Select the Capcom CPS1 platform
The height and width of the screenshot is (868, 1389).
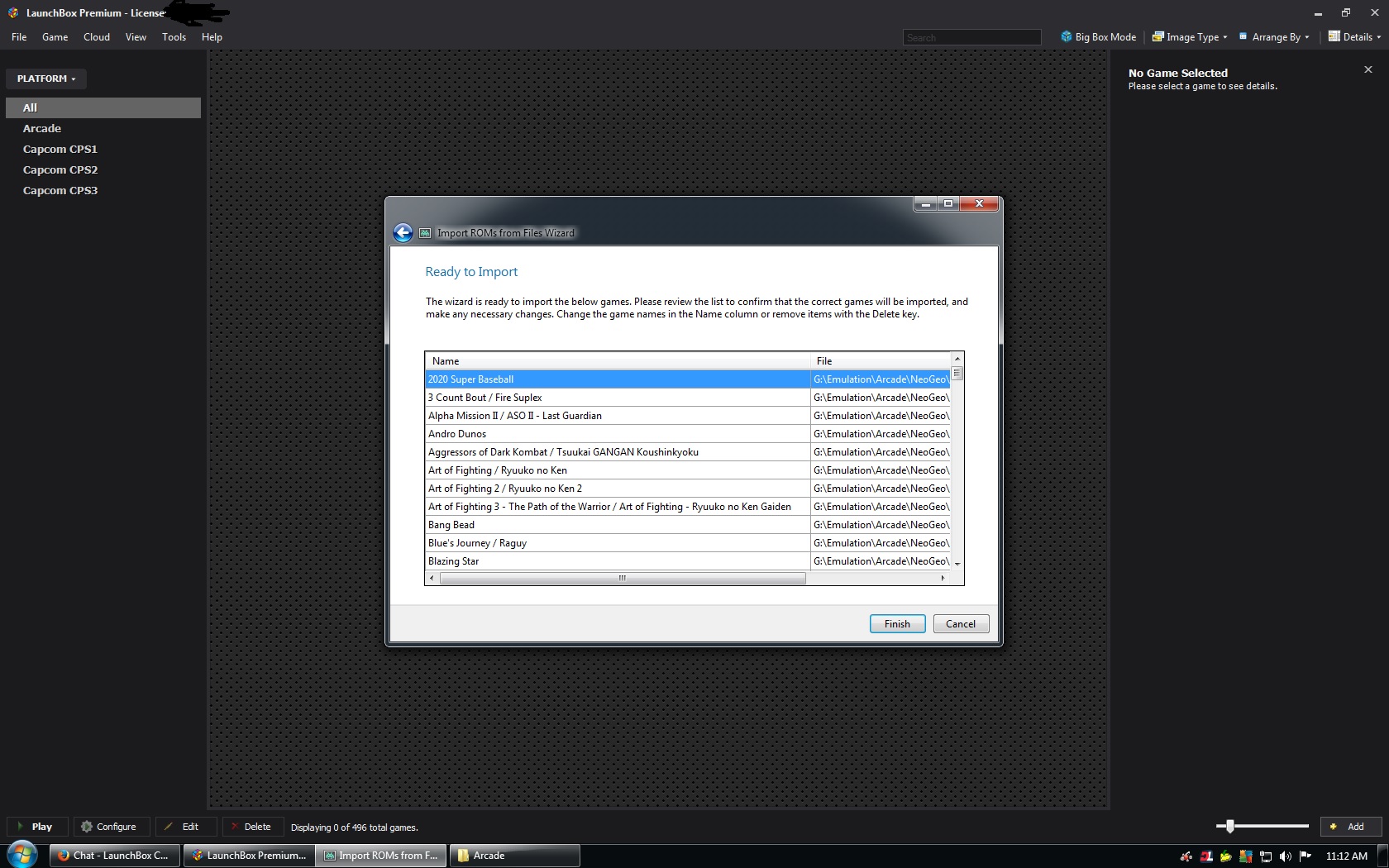103,149
